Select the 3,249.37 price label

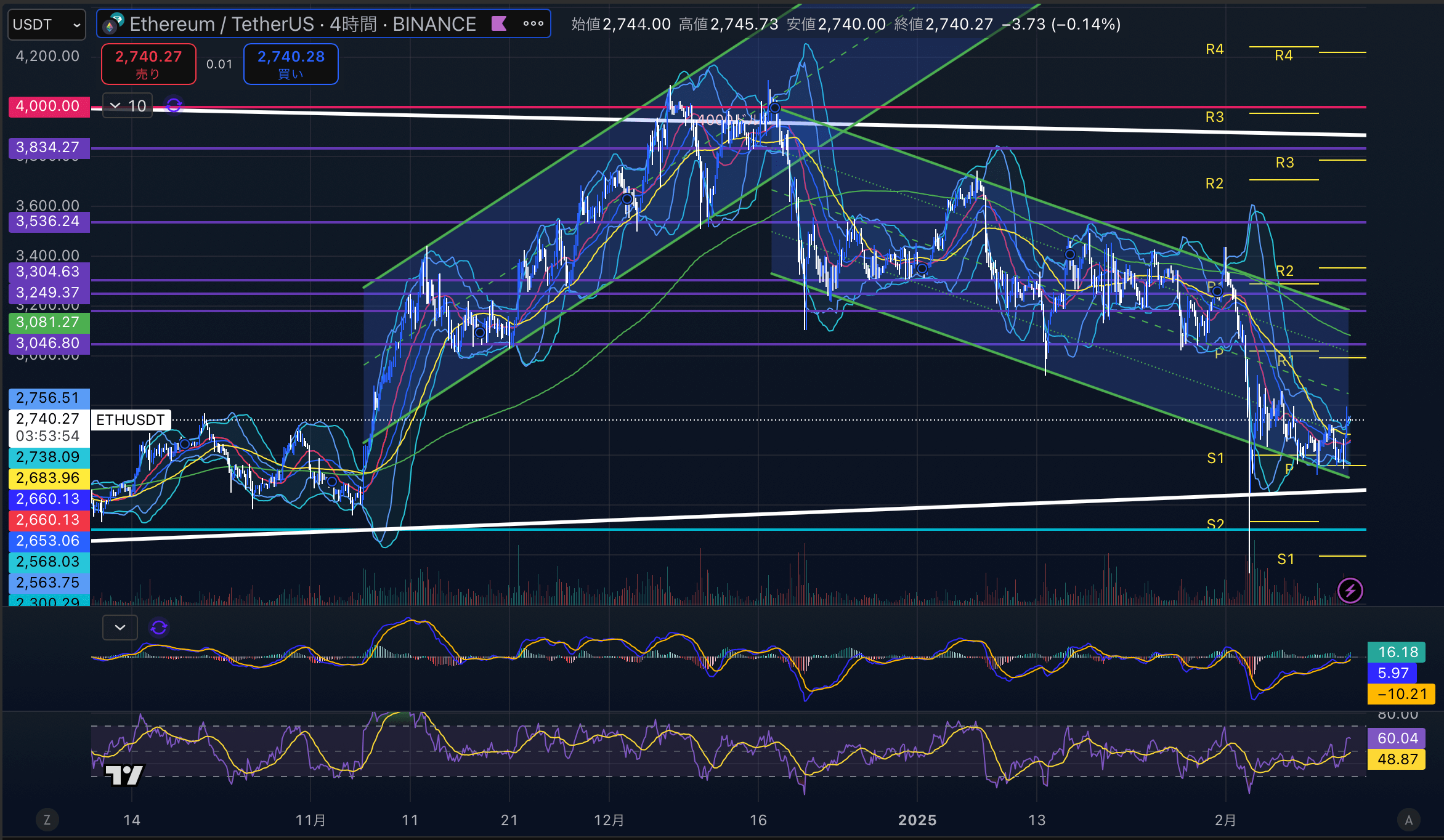pyautogui.click(x=49, y=293)
